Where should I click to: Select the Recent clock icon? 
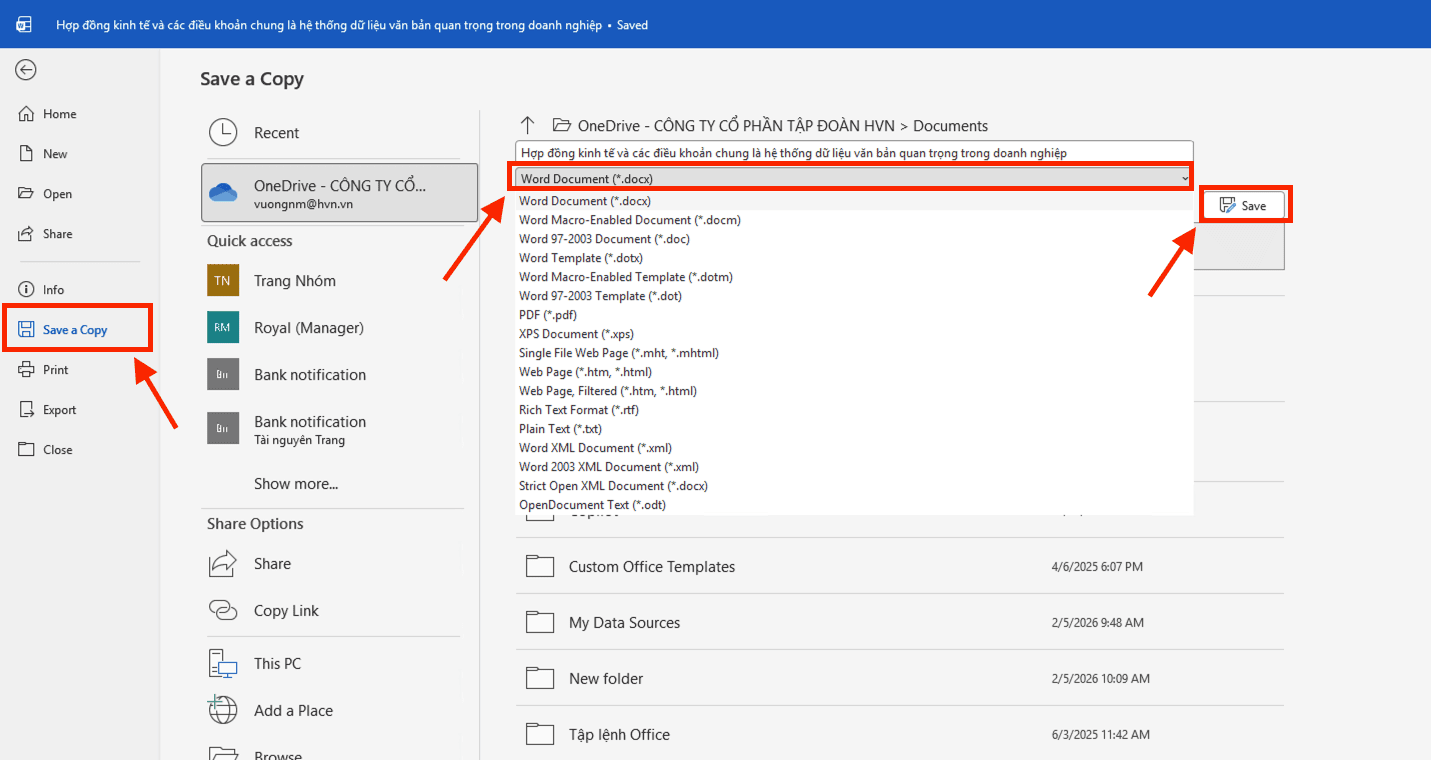pyautogui.click(x=222, y=133)
